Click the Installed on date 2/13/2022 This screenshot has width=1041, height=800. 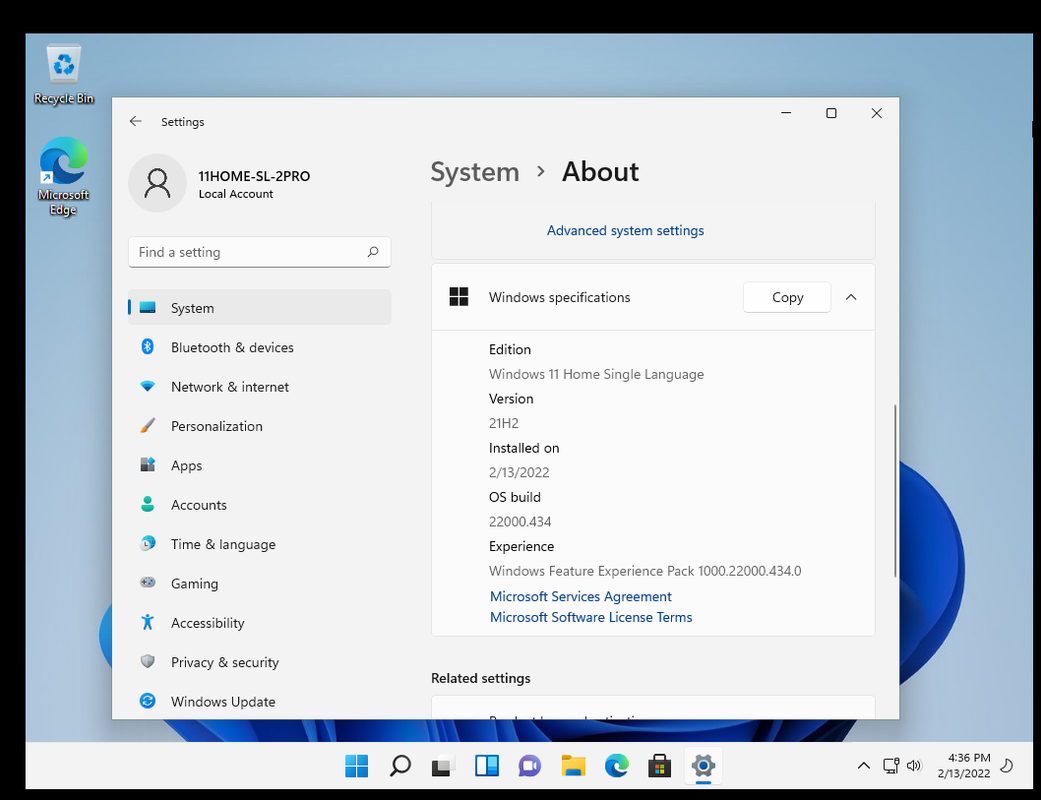point(519,472)
